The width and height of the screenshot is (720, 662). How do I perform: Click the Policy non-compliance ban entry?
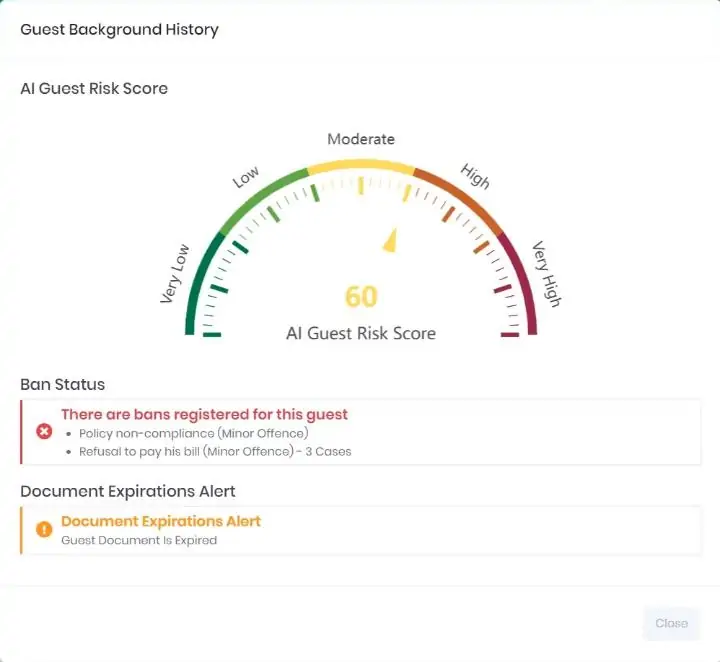(193, 433)
